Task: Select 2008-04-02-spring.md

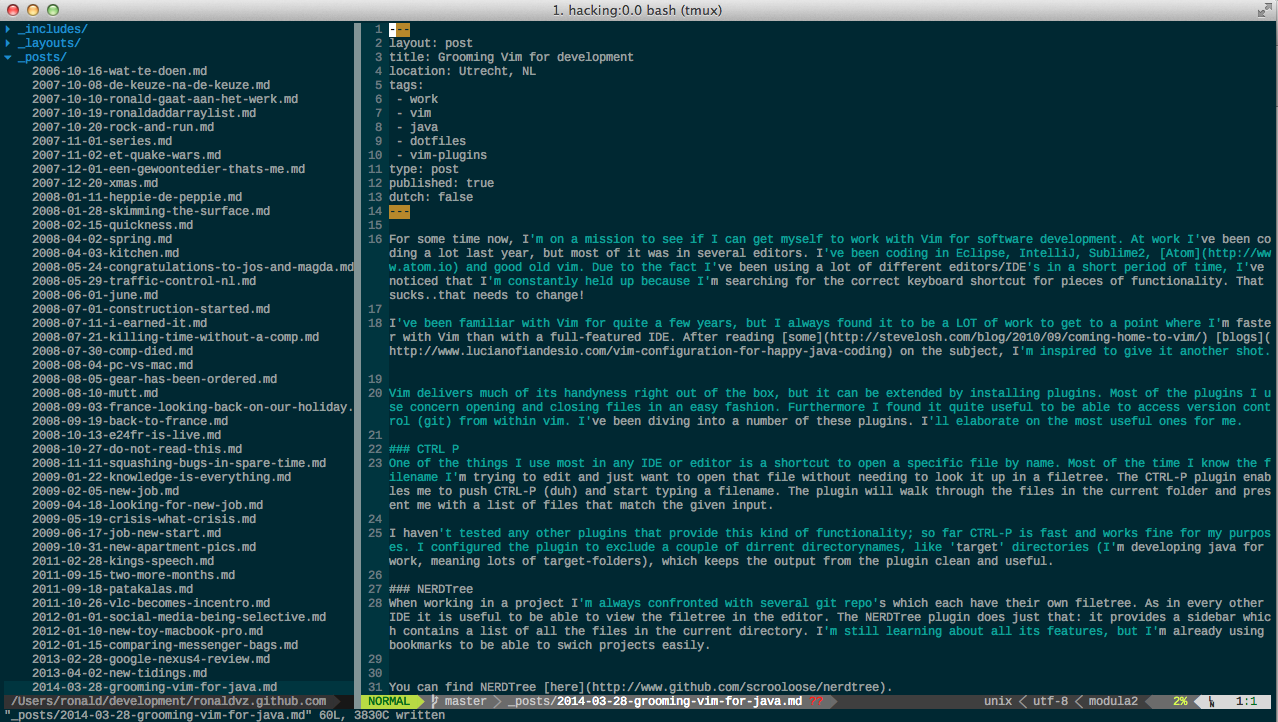Action: (x=102, y=239)
